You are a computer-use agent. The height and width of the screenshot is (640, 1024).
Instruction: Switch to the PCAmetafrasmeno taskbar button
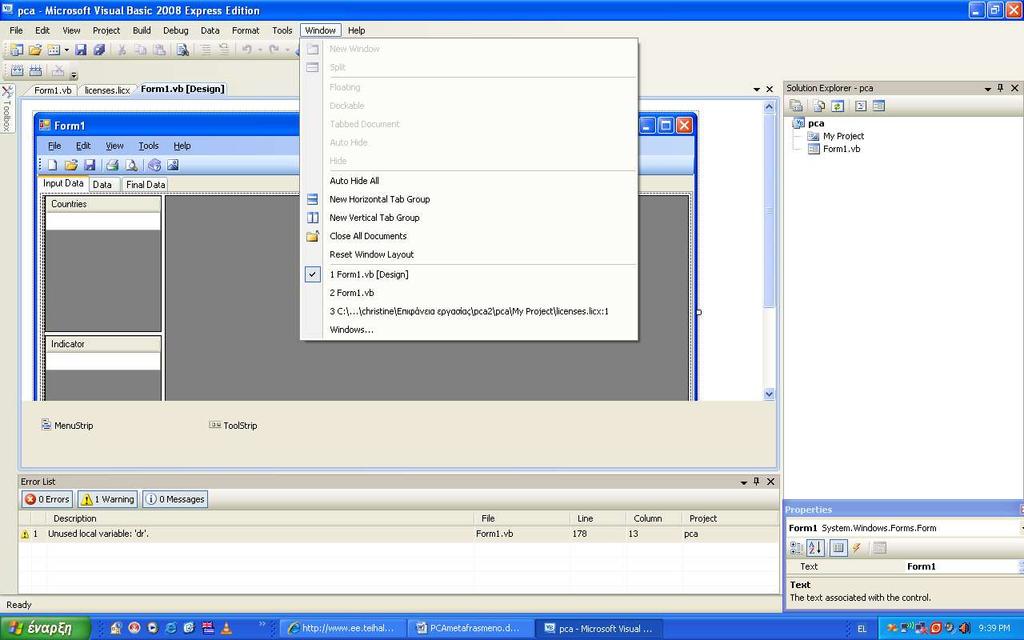point(472,628)
